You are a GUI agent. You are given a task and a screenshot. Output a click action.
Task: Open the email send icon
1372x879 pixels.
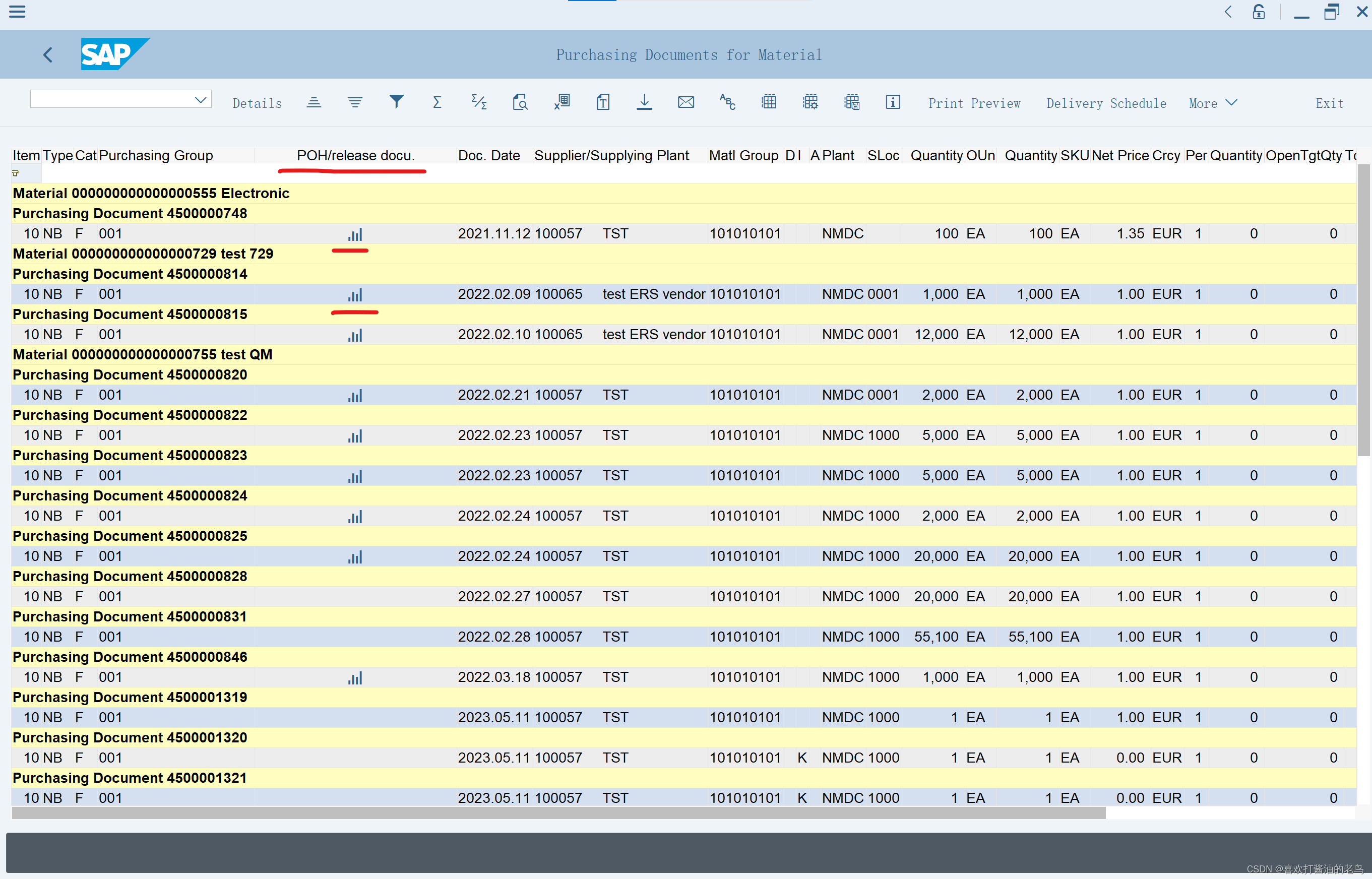(686, 102)
